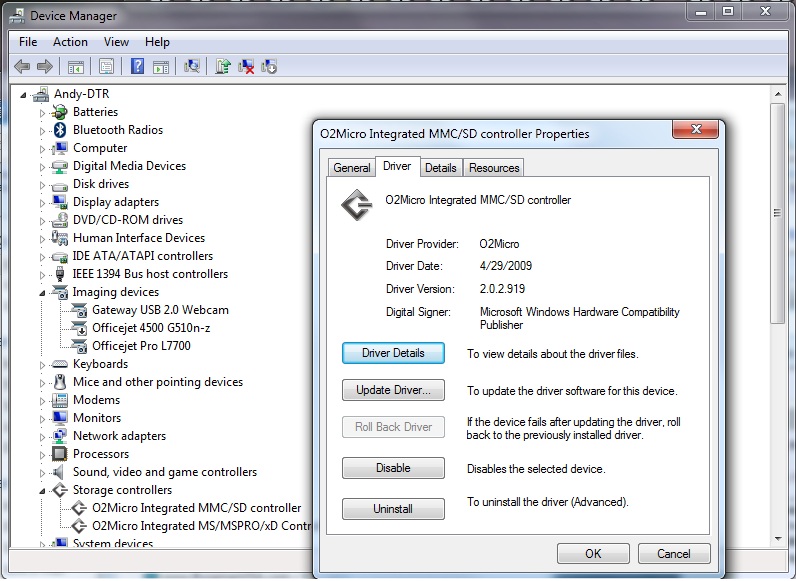Click the Modems icon
The height and width of the screenshot is (581, 796).
tap(59, 400)
